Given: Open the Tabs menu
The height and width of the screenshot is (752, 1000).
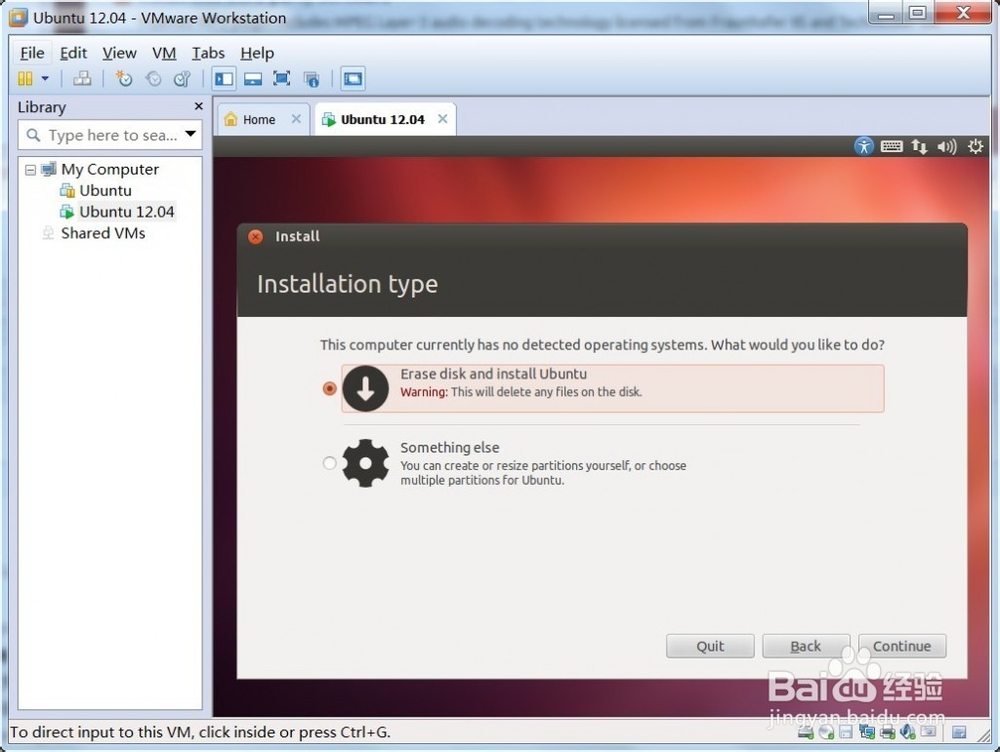Looking at the screenshot, I should 208,53.
